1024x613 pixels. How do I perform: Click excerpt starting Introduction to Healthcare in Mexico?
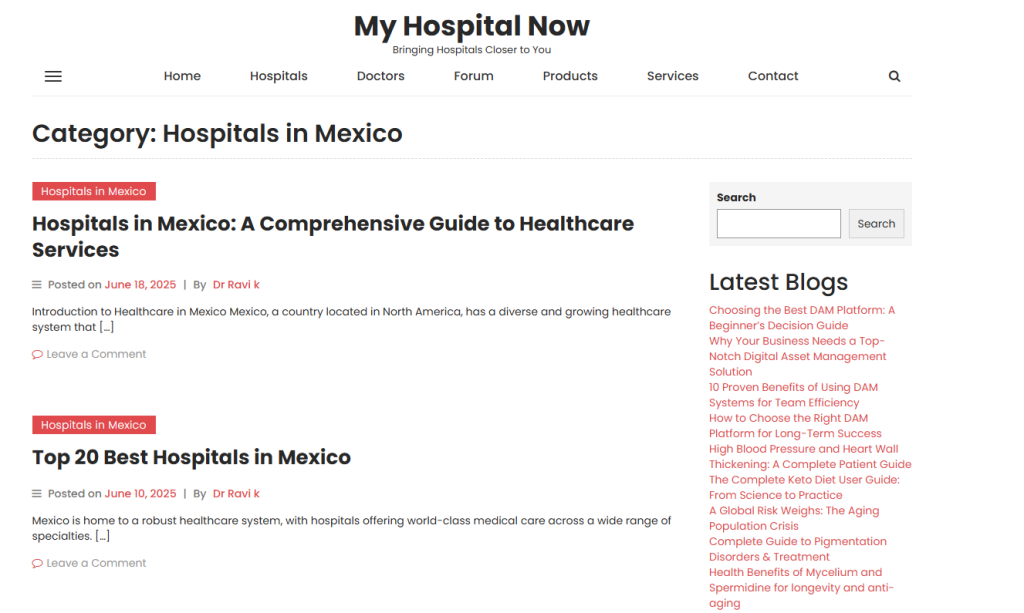351,319
